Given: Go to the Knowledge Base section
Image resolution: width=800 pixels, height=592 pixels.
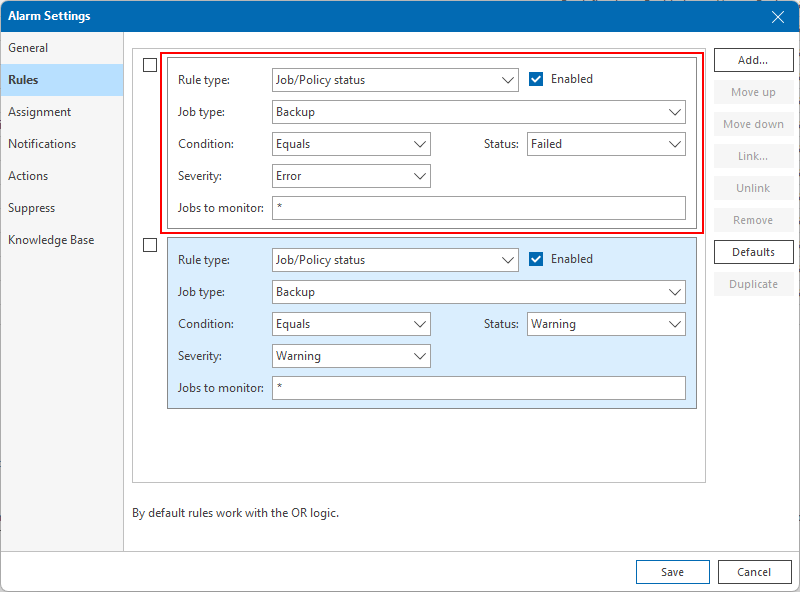Looking at the screenshot, I should pos(51,240).
